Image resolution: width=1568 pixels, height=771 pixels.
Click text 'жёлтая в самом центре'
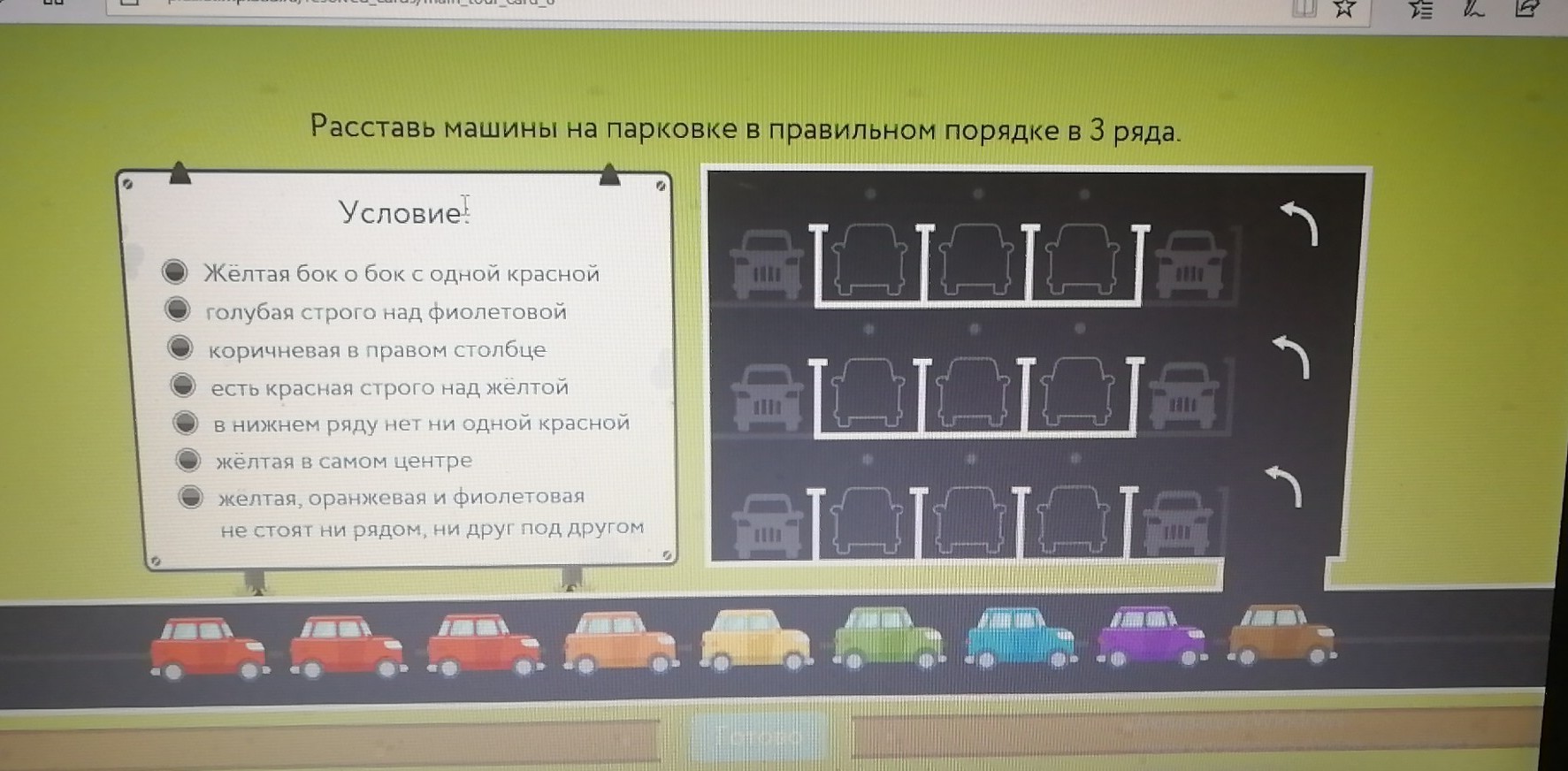pos(344,461)
